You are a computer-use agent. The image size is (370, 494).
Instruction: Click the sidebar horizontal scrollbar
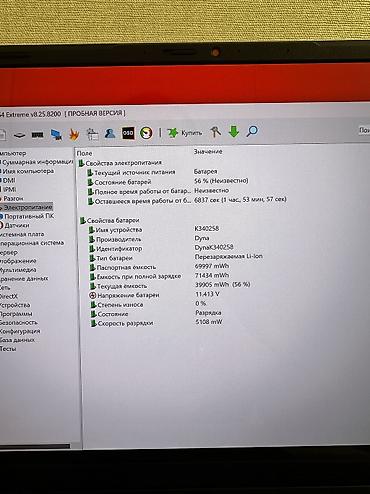(35, 446)
